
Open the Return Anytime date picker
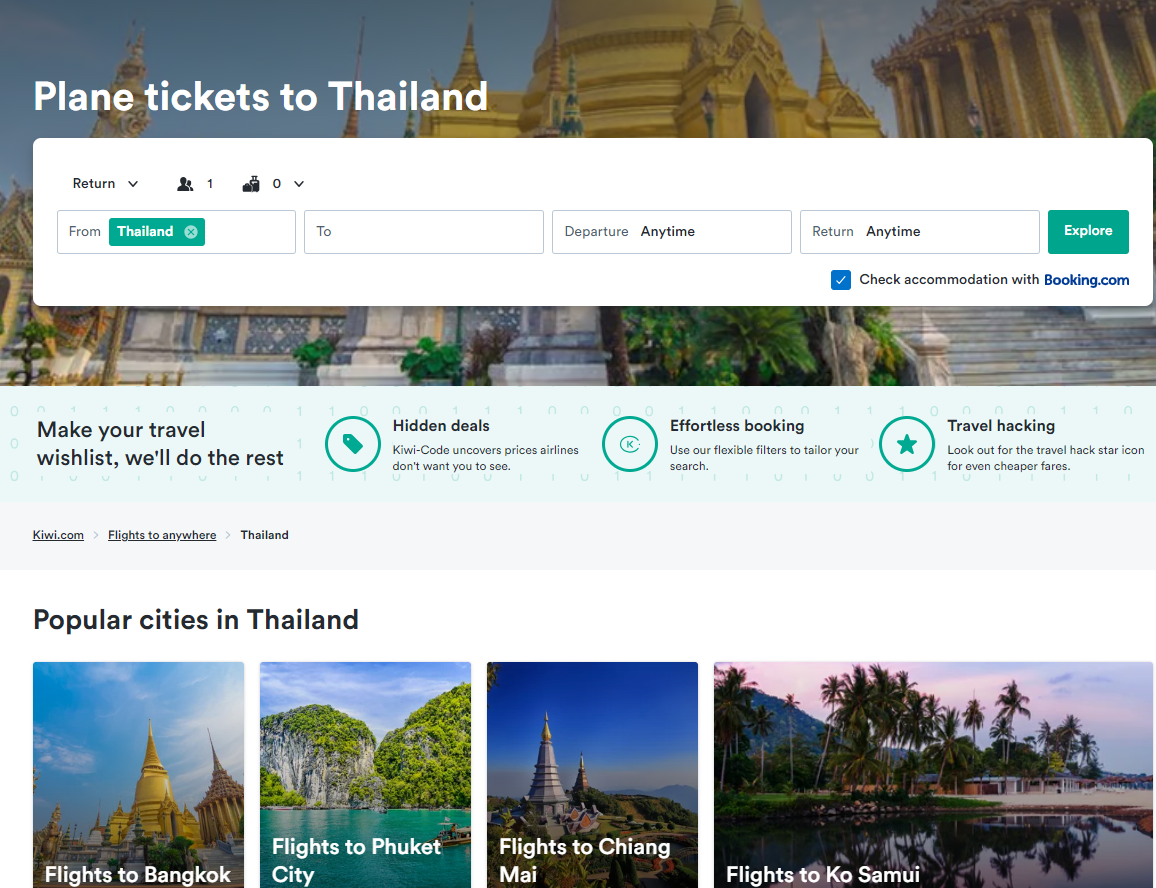click(919, 232)
